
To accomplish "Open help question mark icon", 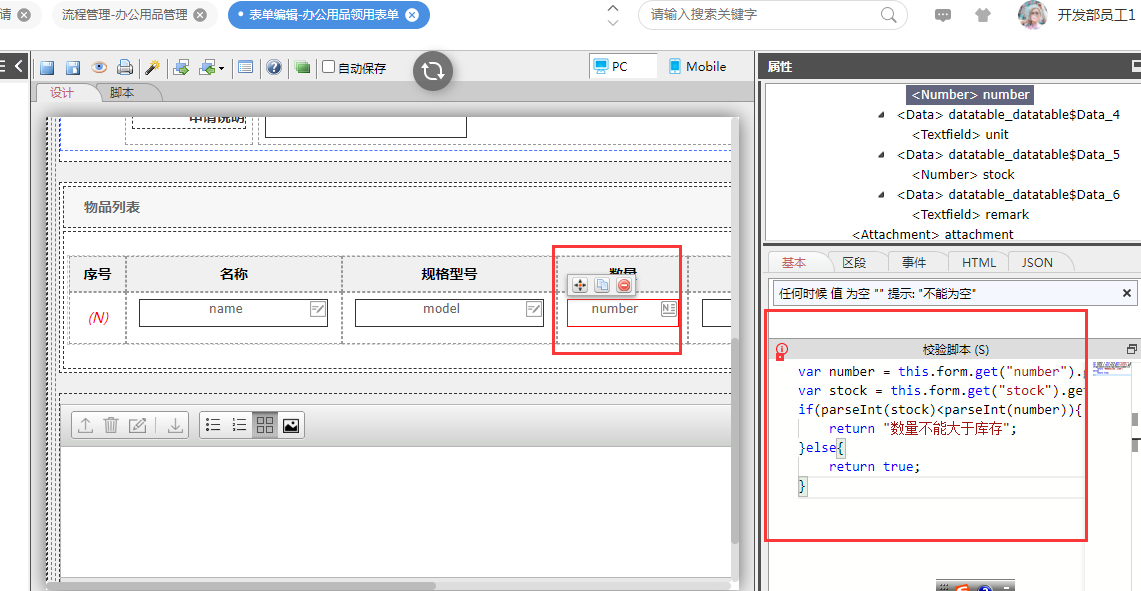I will (274, 68).
